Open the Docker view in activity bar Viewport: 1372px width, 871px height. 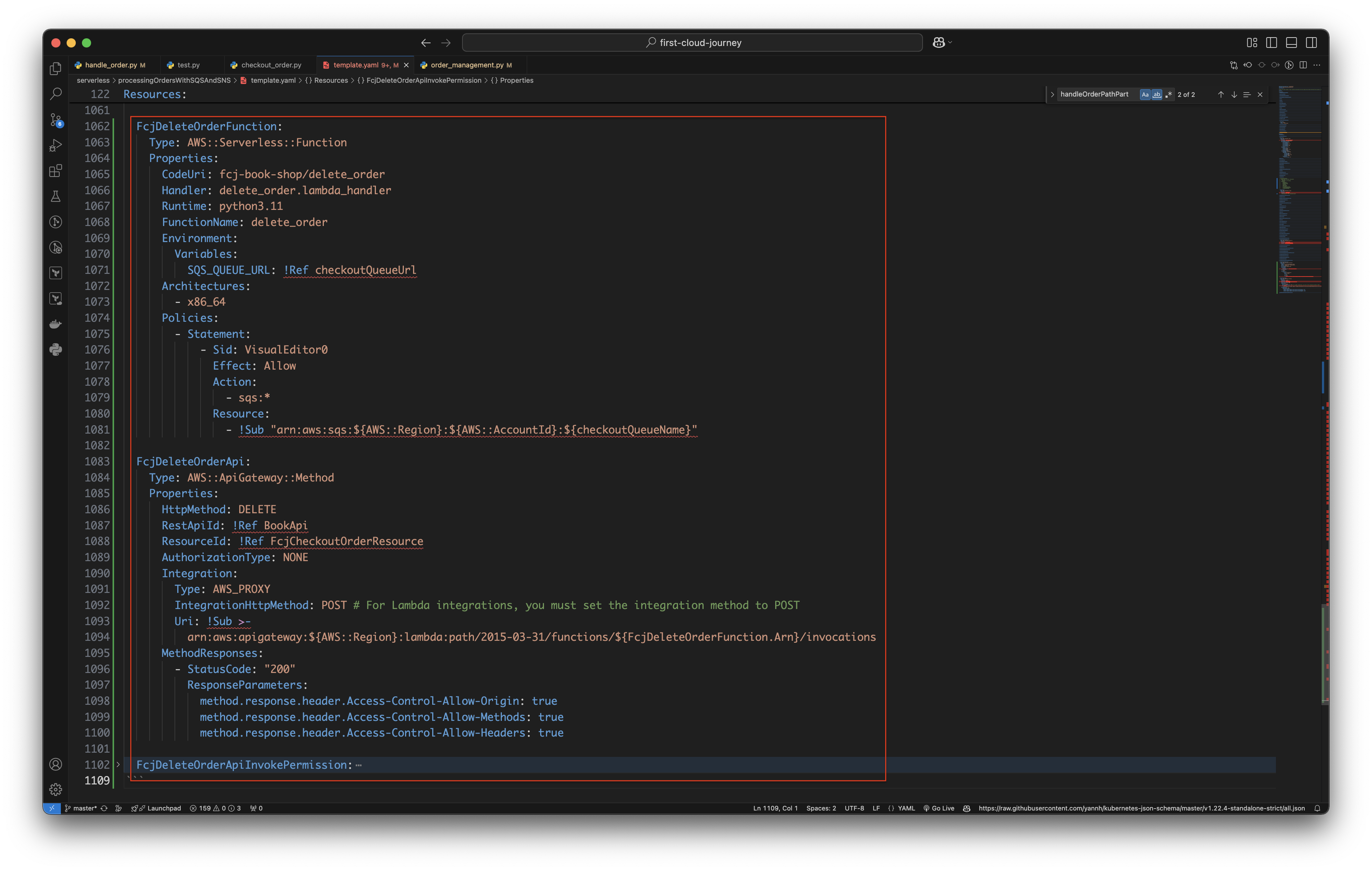pyautogui.click(x=55, y=324)
